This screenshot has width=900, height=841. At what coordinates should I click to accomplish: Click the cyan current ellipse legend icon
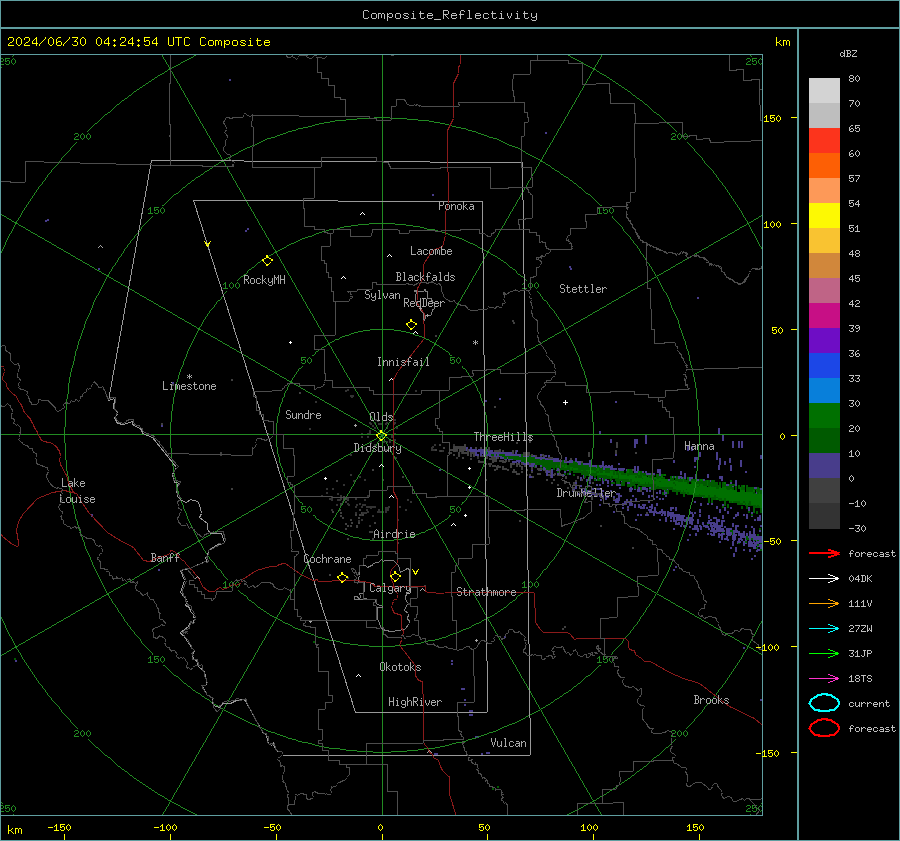click(x=824, y=703)
